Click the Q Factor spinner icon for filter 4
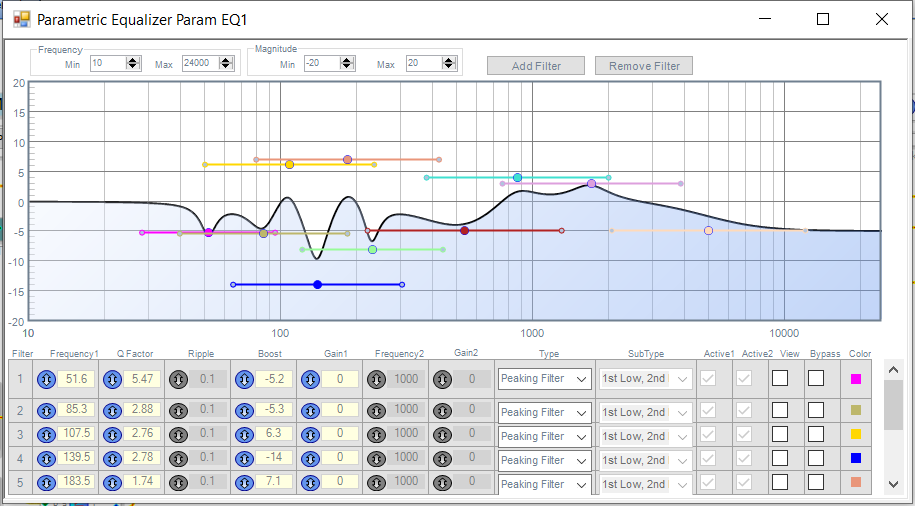Screen dimensions: 915x506 click(112, 459)
